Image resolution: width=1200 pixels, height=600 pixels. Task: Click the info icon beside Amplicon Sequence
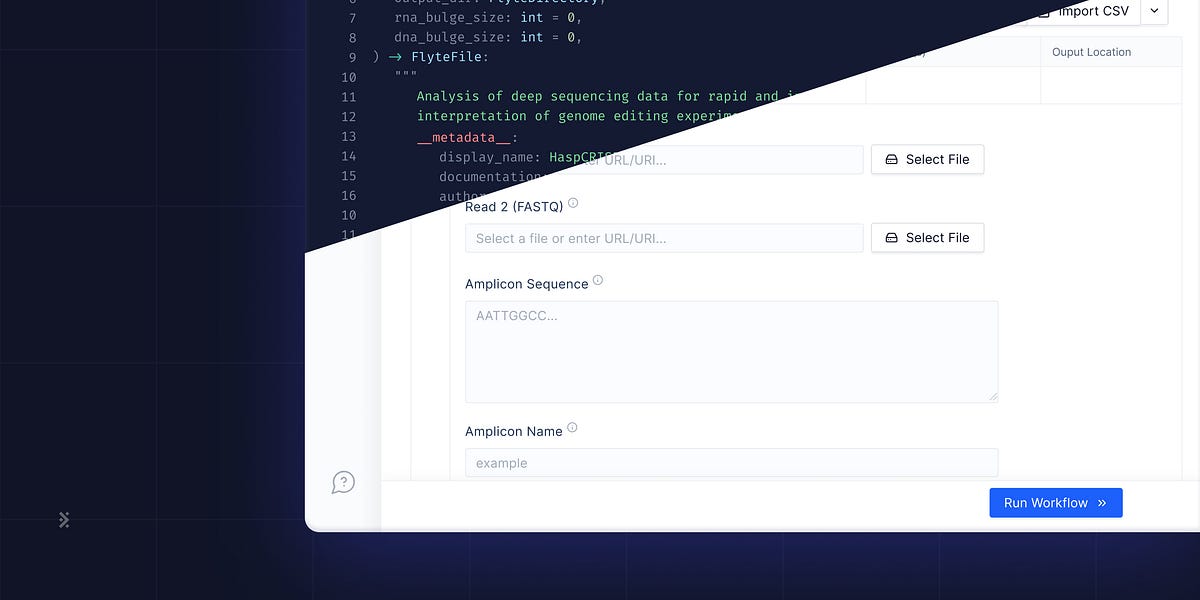tap(597, 279)
